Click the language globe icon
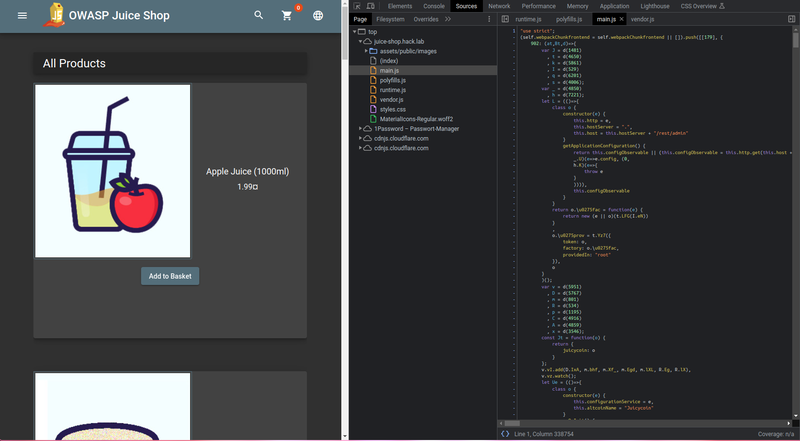The height and width of the screenshot is (441, 800). (318, 16)
